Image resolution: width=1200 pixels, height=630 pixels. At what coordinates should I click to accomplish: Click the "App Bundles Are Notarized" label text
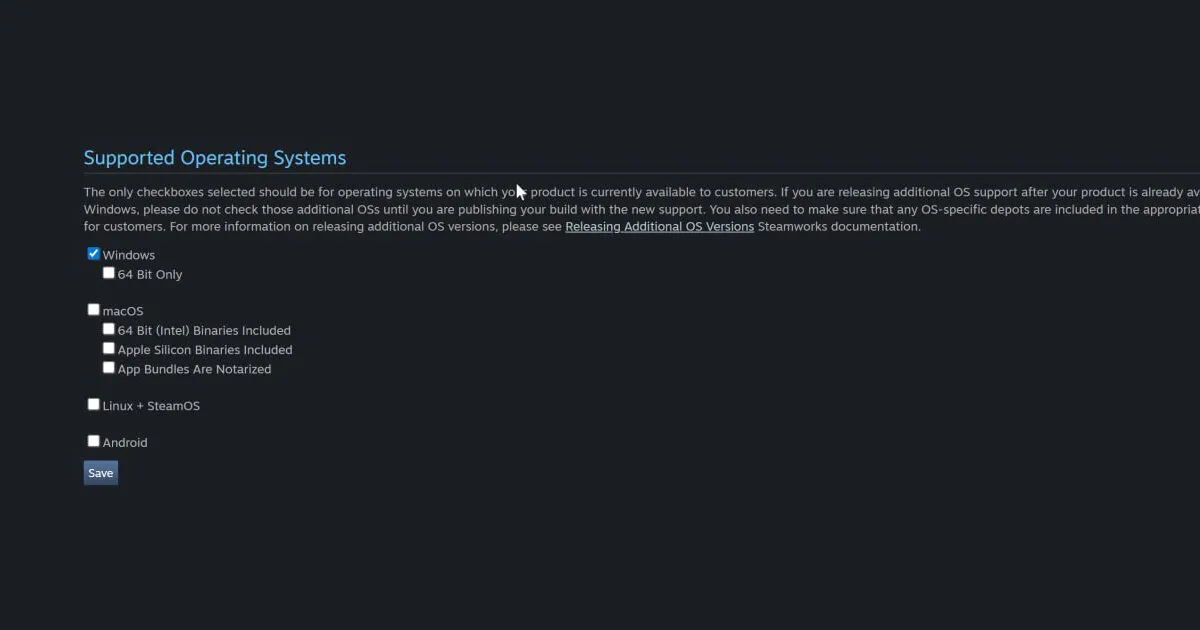point(194,369)
